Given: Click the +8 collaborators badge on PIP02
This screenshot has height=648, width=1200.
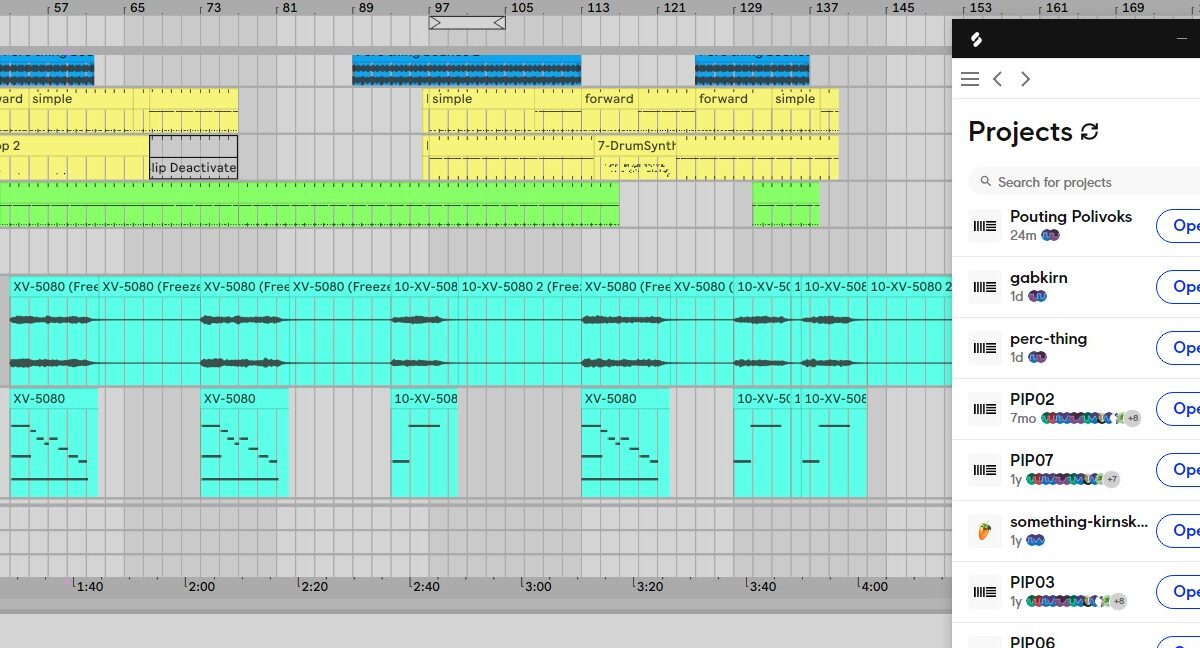Looking at the screenshot, I should [1132, 419].
